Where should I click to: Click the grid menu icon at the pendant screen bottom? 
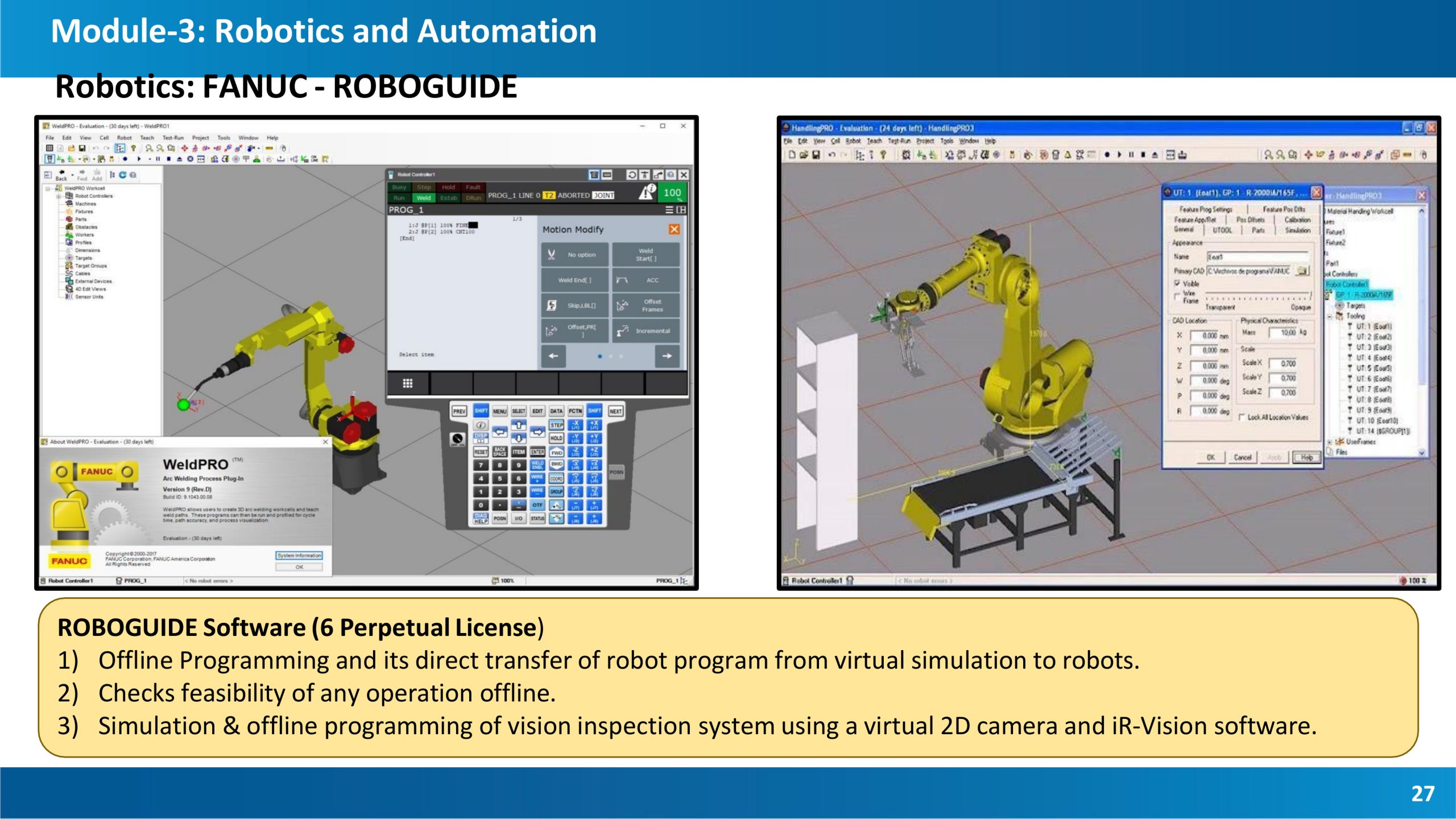[407, 383]
